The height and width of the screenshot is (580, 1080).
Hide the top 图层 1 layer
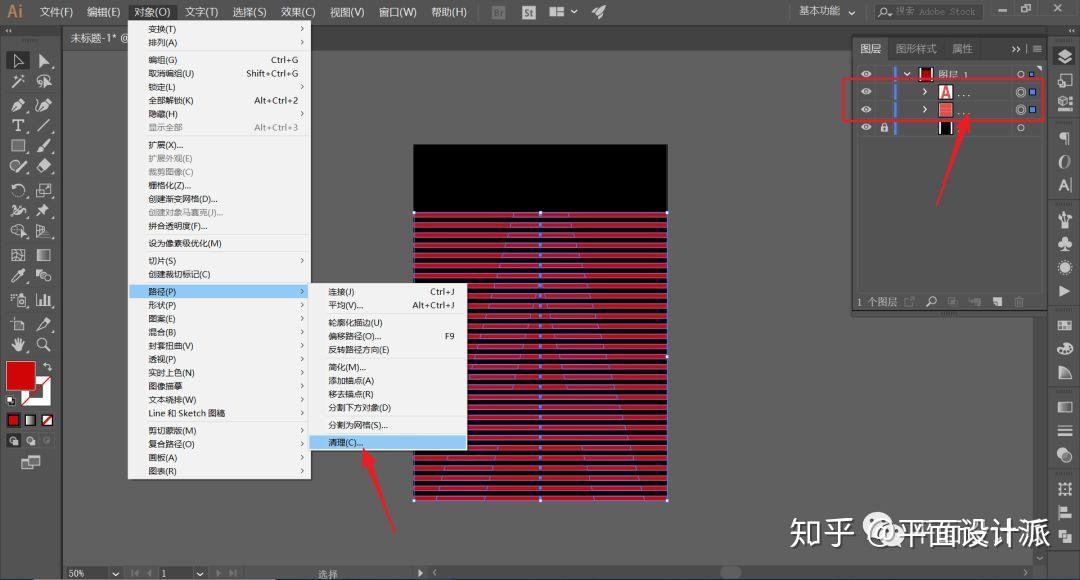866,74
